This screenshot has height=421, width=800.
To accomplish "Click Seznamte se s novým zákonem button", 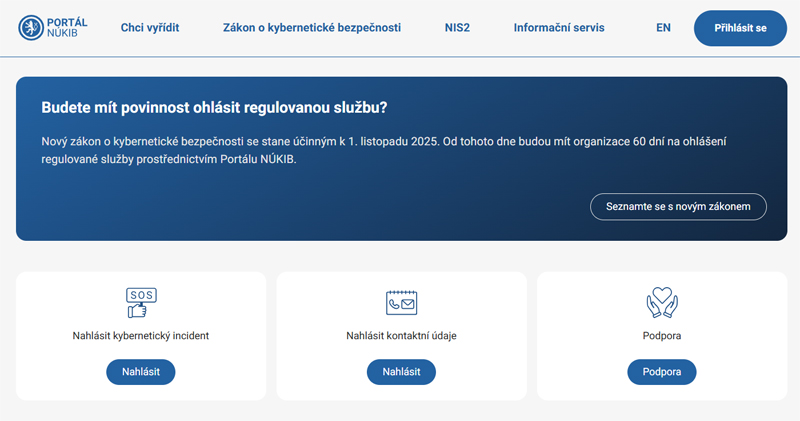I will click(x=678, y=207).
